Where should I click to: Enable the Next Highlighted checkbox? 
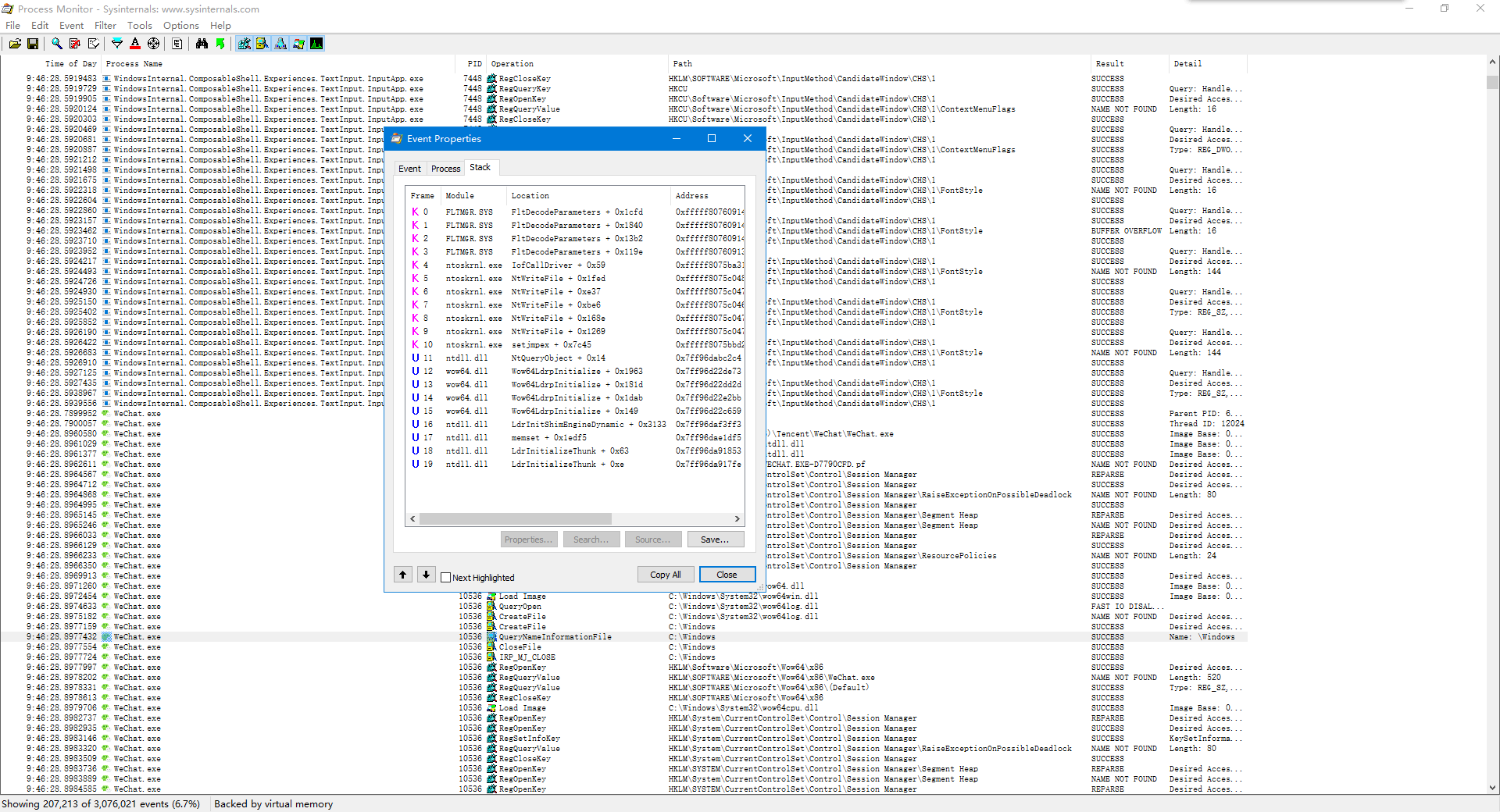pyautogui.click(x=446, y=578)
